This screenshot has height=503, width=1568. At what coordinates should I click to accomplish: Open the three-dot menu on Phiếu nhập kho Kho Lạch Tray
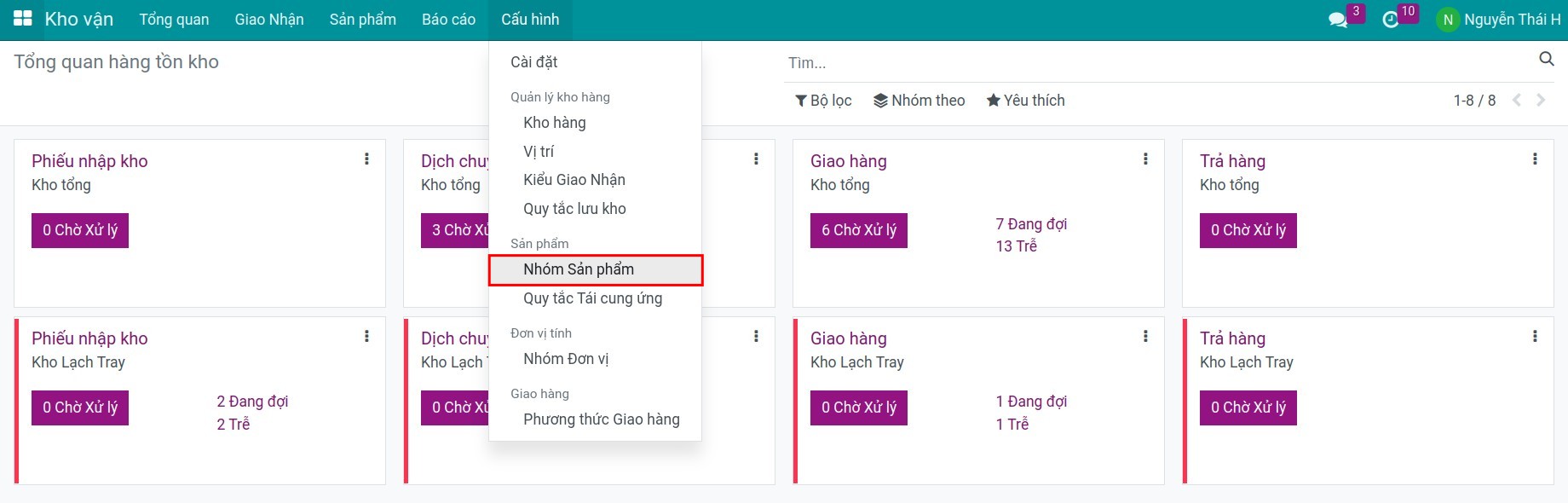(x=366, y=336)
